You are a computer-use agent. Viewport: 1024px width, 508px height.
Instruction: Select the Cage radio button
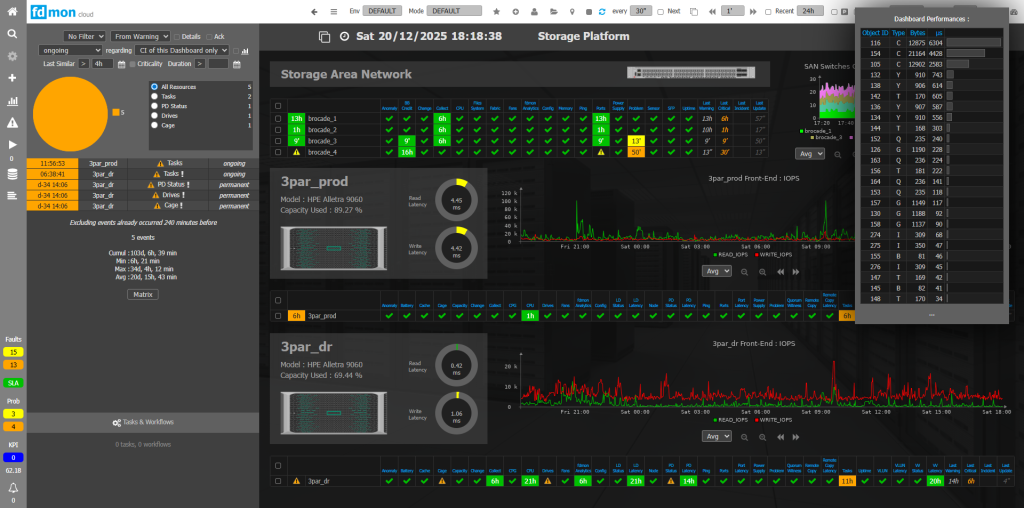pos(154,125)
